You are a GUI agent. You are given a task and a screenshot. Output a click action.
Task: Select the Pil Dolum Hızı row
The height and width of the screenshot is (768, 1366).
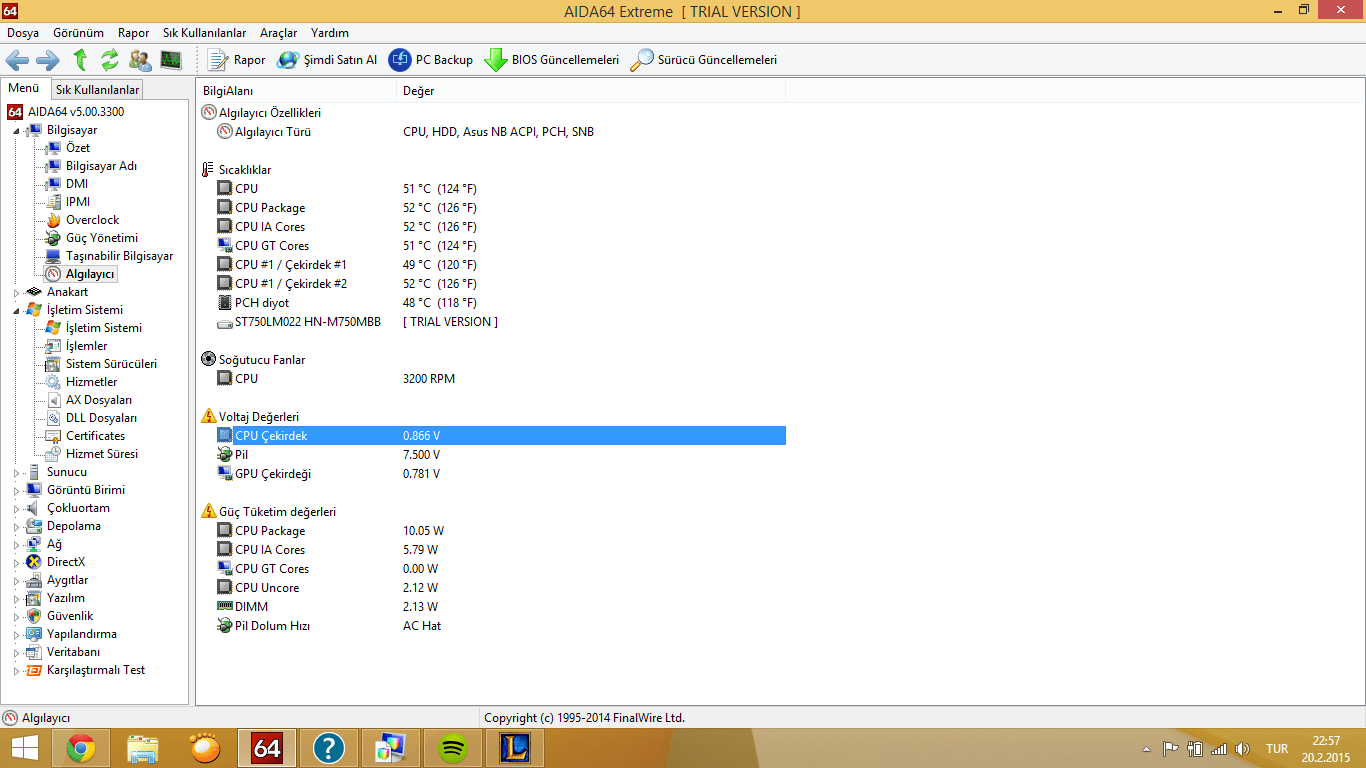click(x=491, y=626)
